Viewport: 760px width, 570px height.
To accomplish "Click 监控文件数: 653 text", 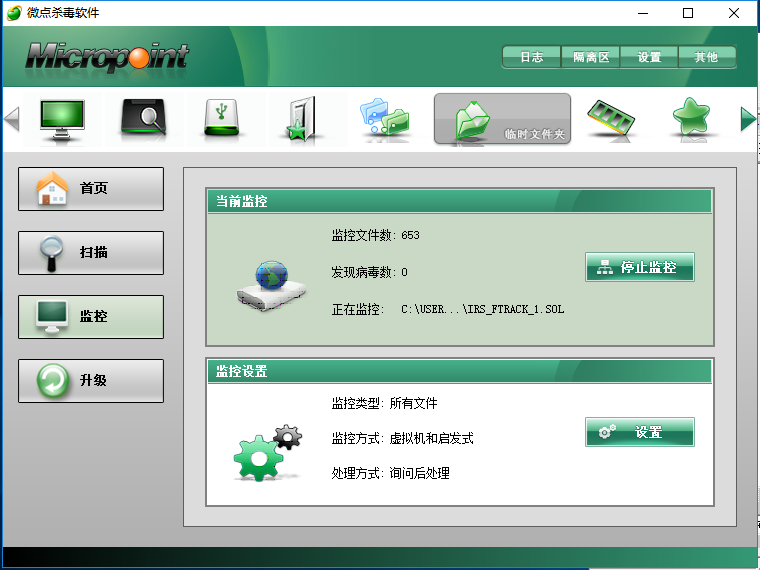I will [x=376, y=236].
